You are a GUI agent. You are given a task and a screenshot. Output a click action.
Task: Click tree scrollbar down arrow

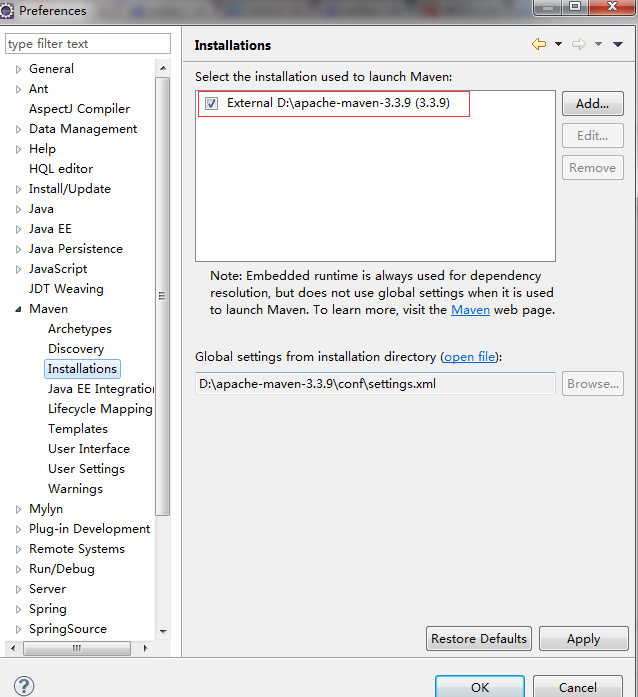(163, 631)
